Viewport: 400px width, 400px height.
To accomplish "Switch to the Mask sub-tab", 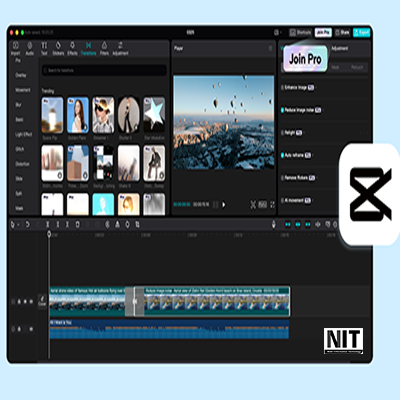I will (335, 67).
